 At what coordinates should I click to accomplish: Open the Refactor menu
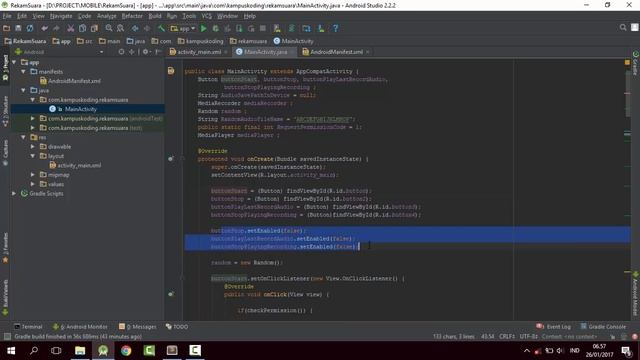132,16
